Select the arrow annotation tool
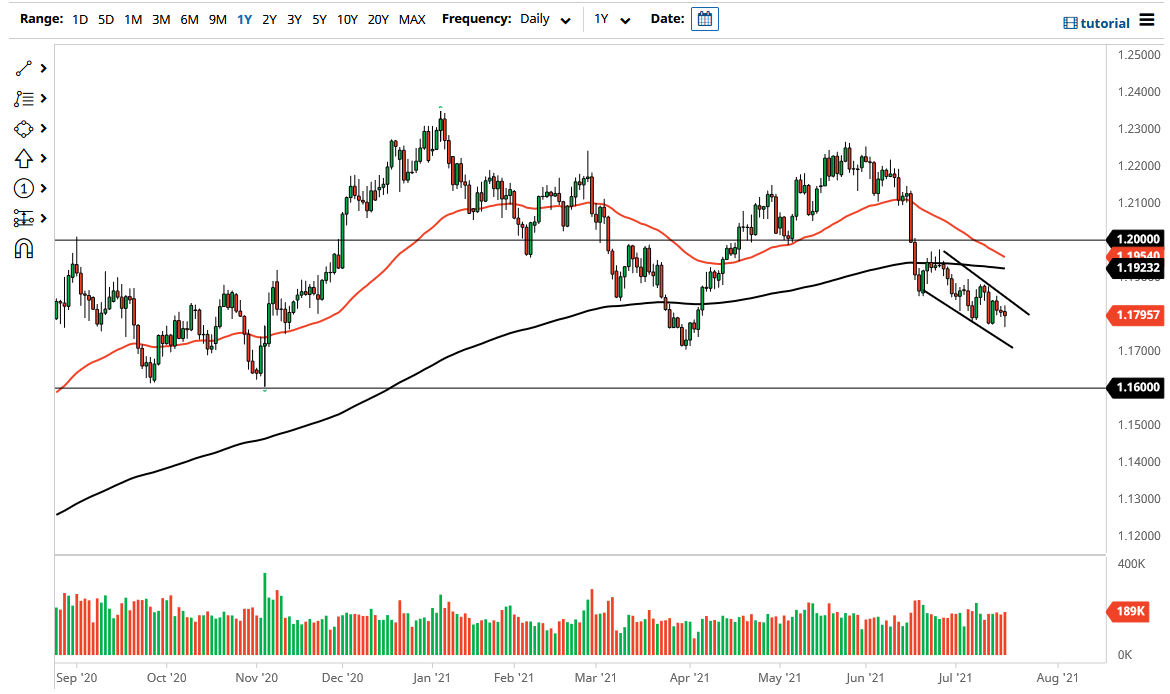The height and width of the screenshot is (694, 1170). [24, 158]
